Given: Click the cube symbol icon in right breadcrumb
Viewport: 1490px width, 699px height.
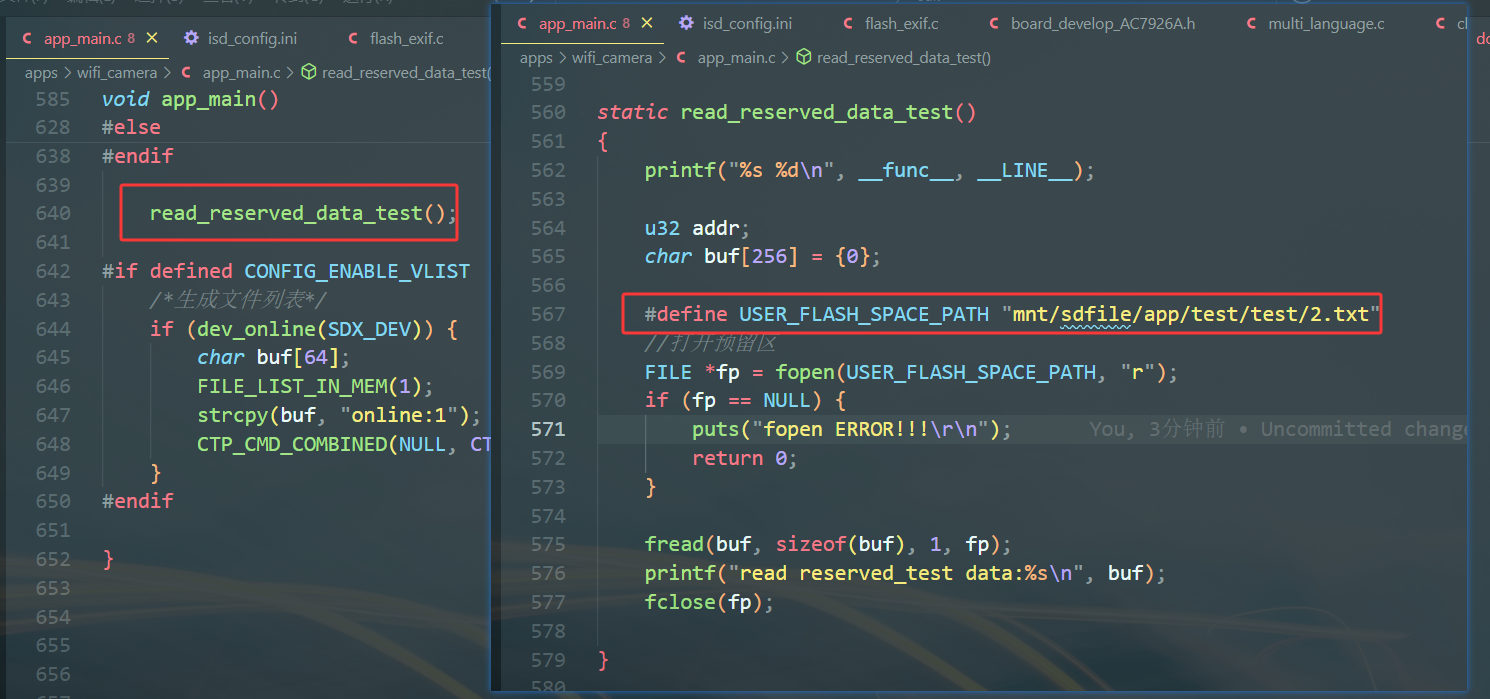Looking at the screenshot, I should pyautogui.click(x=803, y=58).
